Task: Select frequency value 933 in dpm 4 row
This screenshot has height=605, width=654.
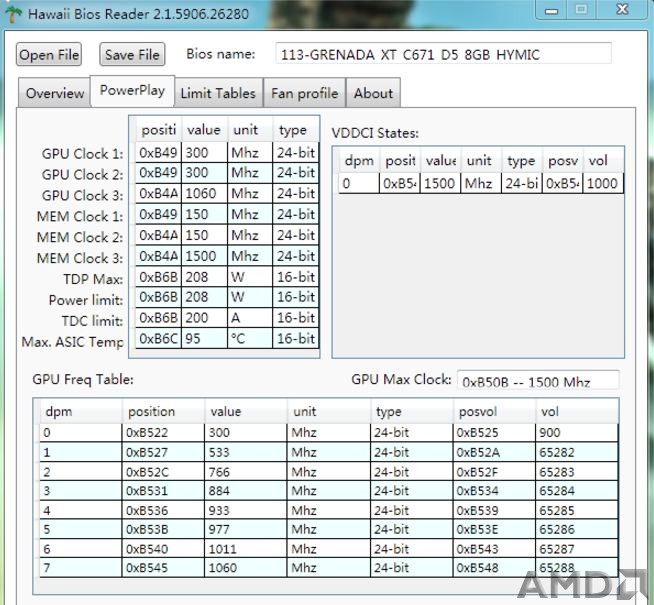Action: click(x=246, y=510)
